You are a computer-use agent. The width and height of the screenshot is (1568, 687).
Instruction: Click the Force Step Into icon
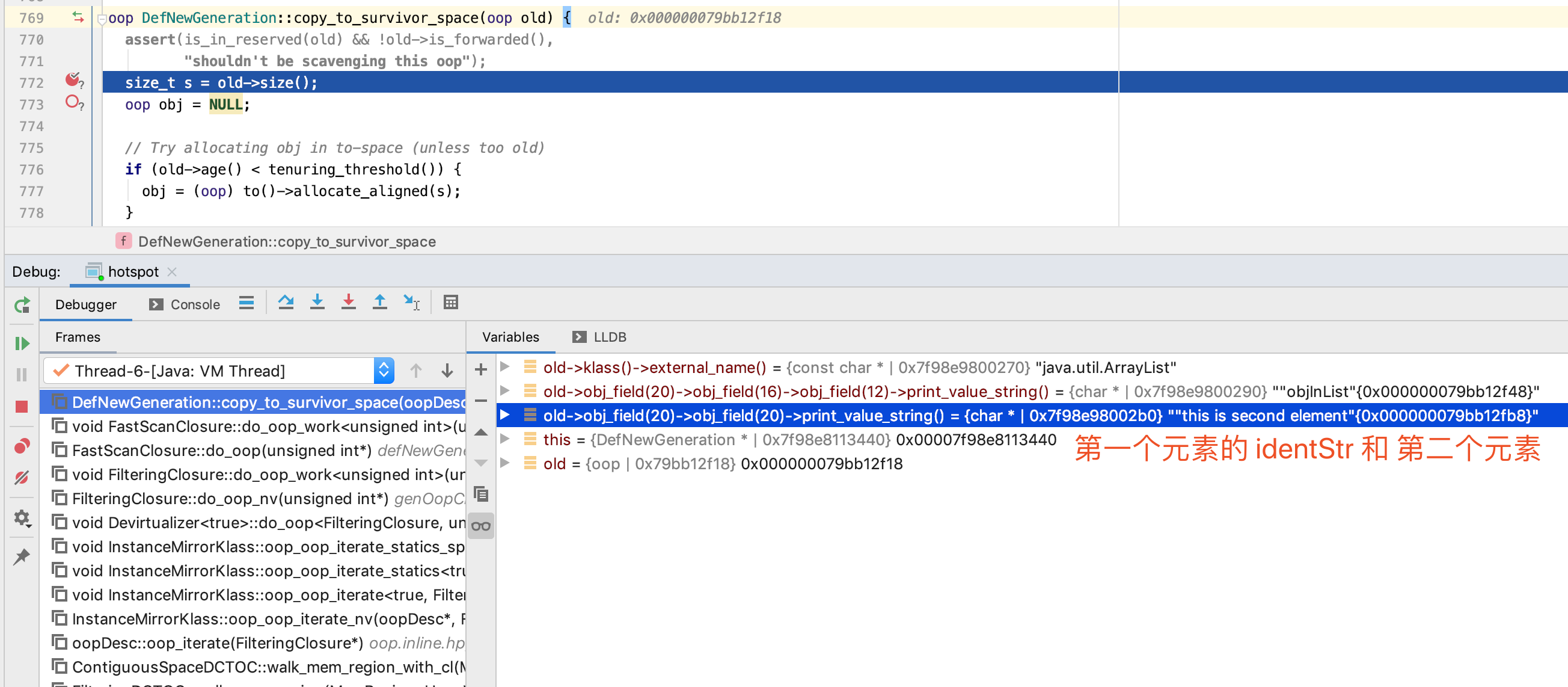point(348,302)
